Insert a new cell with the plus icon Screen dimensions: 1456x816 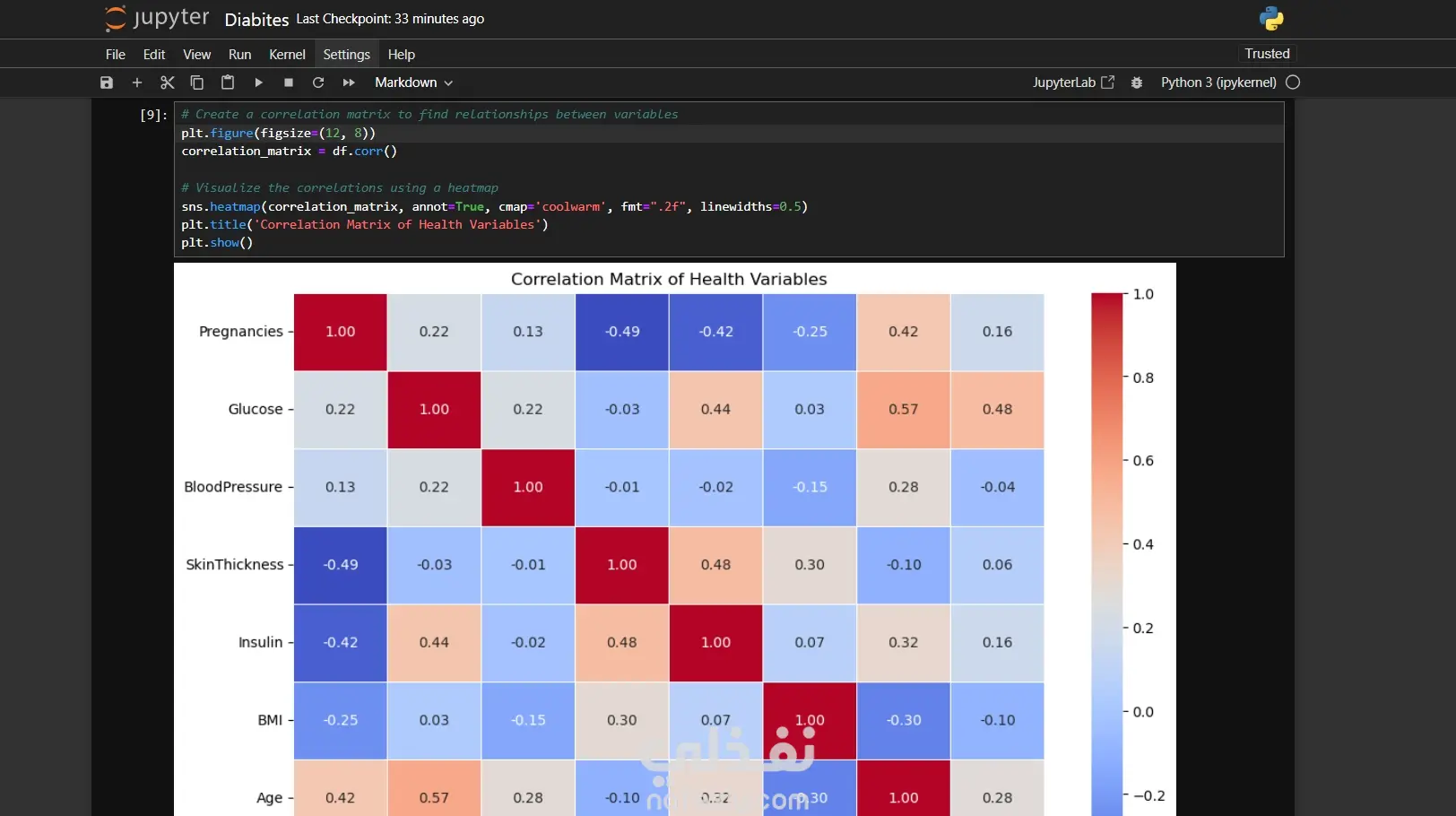tap(137, 82)
